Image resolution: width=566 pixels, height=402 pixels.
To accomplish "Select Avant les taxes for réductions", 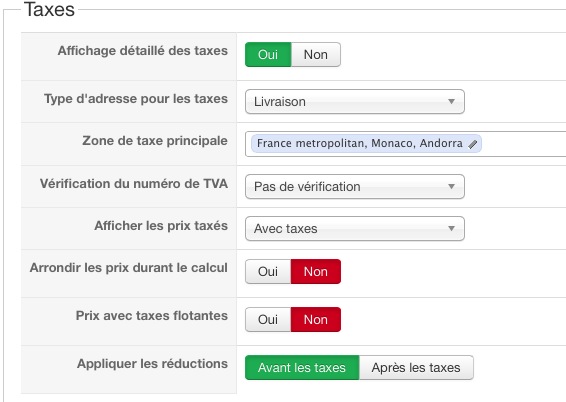I will click(302, 367).
